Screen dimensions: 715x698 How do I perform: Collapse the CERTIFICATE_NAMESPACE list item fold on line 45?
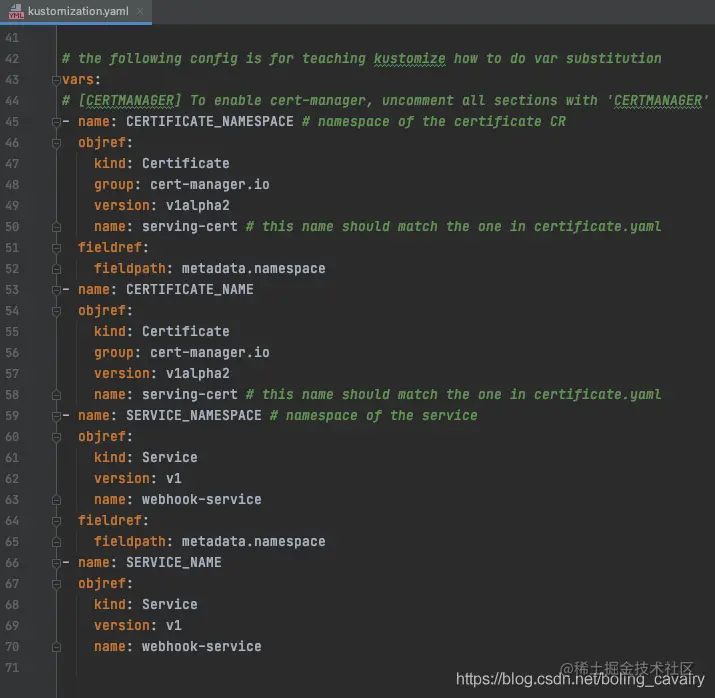click(56, 122)
